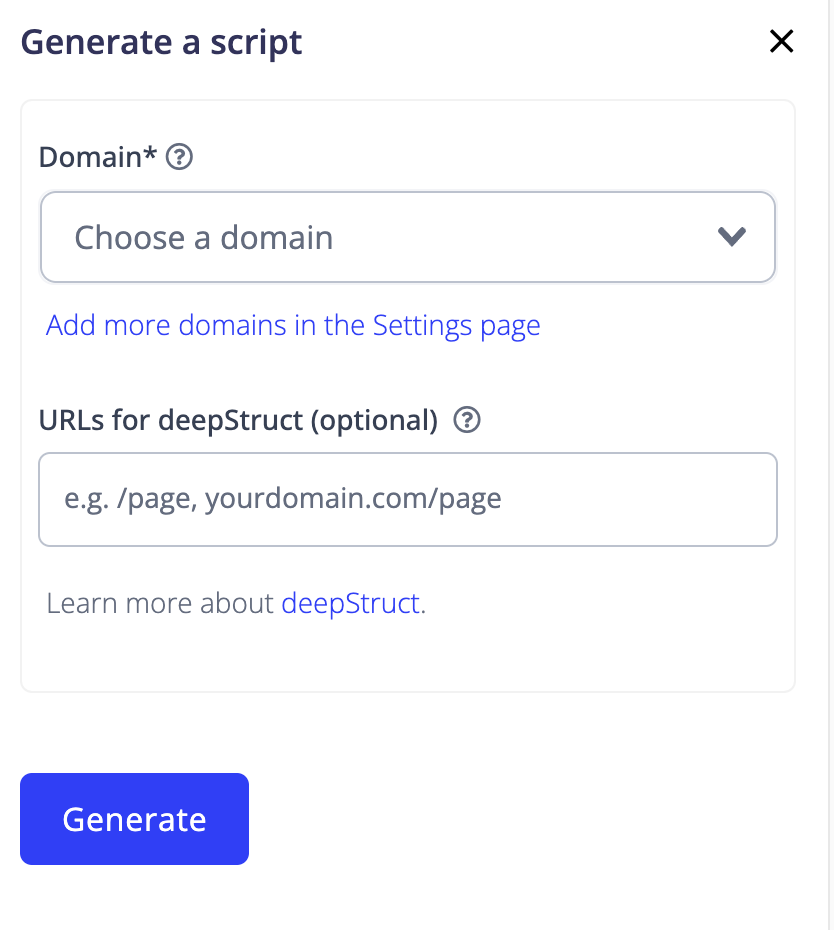Select the Choose a domain combo box
This screenshot has height=930, width=834.
408,237
